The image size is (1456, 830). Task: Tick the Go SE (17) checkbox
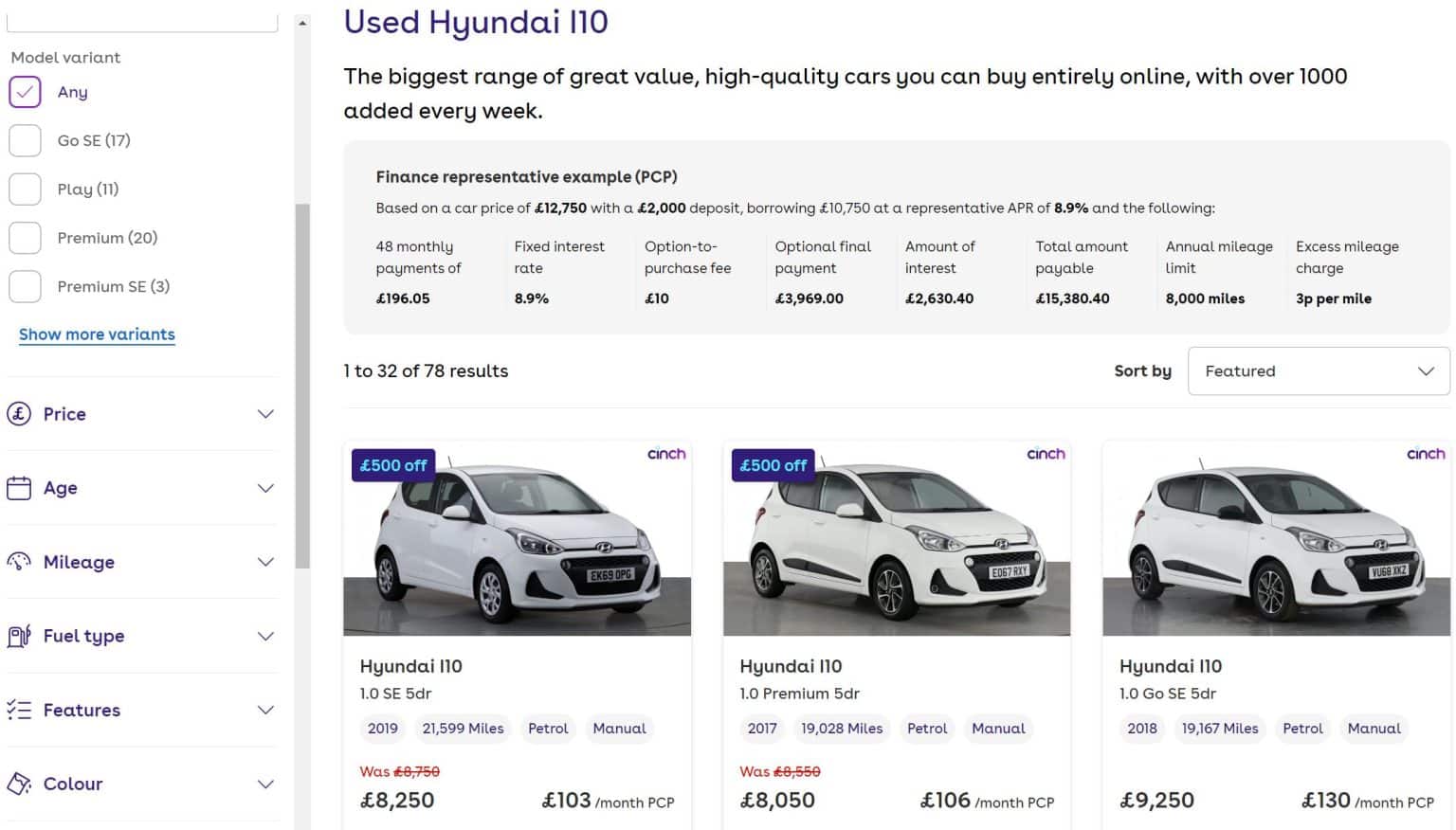point(25,140)
